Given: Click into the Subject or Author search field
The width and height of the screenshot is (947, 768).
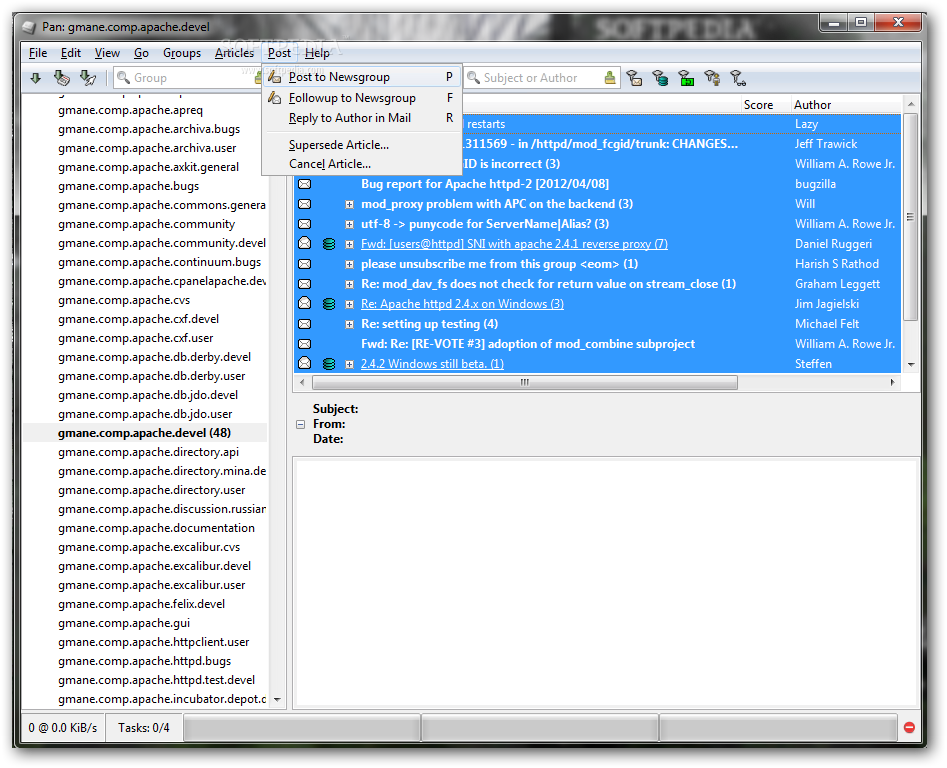Looking at the screenshot, I should pos(541,78).
